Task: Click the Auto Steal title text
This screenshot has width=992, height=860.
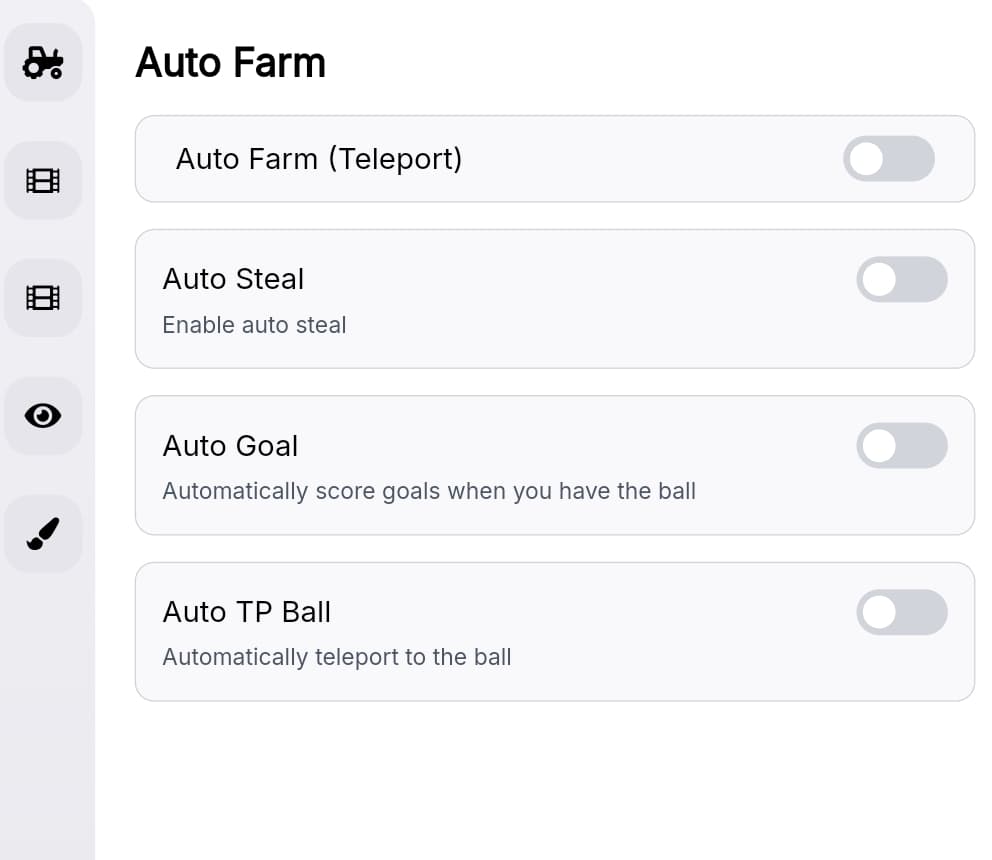Action: click(x=233, y=279)
